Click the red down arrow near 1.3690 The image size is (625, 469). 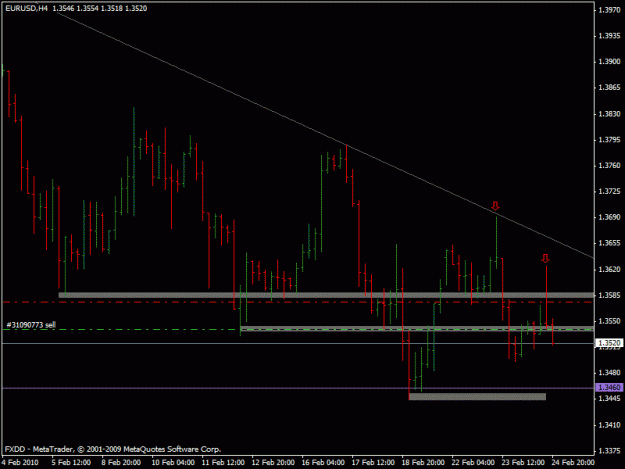tap(495, 206)
